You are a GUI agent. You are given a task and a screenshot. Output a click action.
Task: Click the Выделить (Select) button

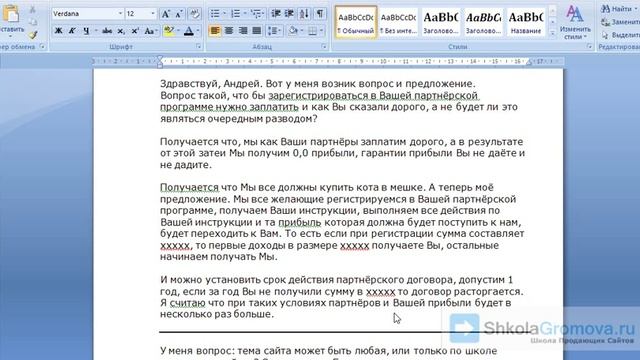pyautogui.click(x=620, y=35)
